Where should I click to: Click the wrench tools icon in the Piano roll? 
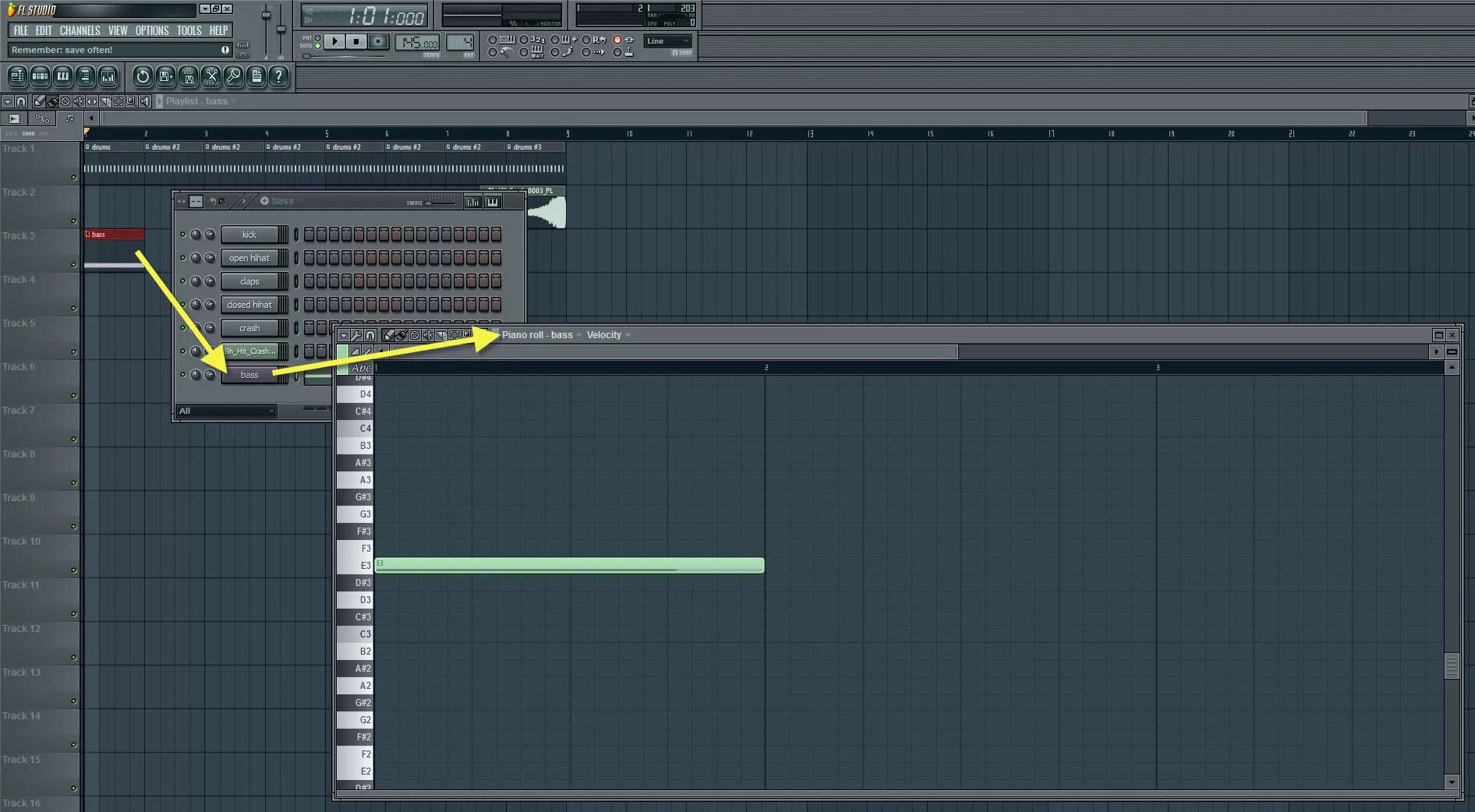tap(356, 335)
